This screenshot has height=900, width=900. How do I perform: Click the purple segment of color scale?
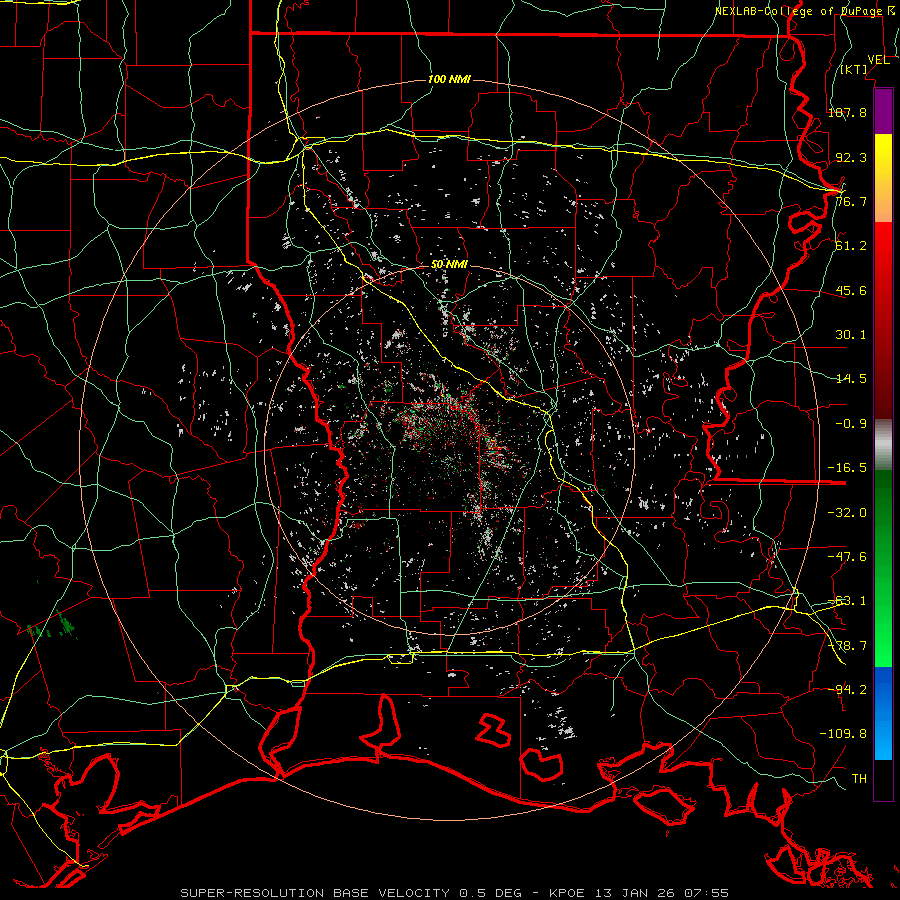click(x=883, y=111)
